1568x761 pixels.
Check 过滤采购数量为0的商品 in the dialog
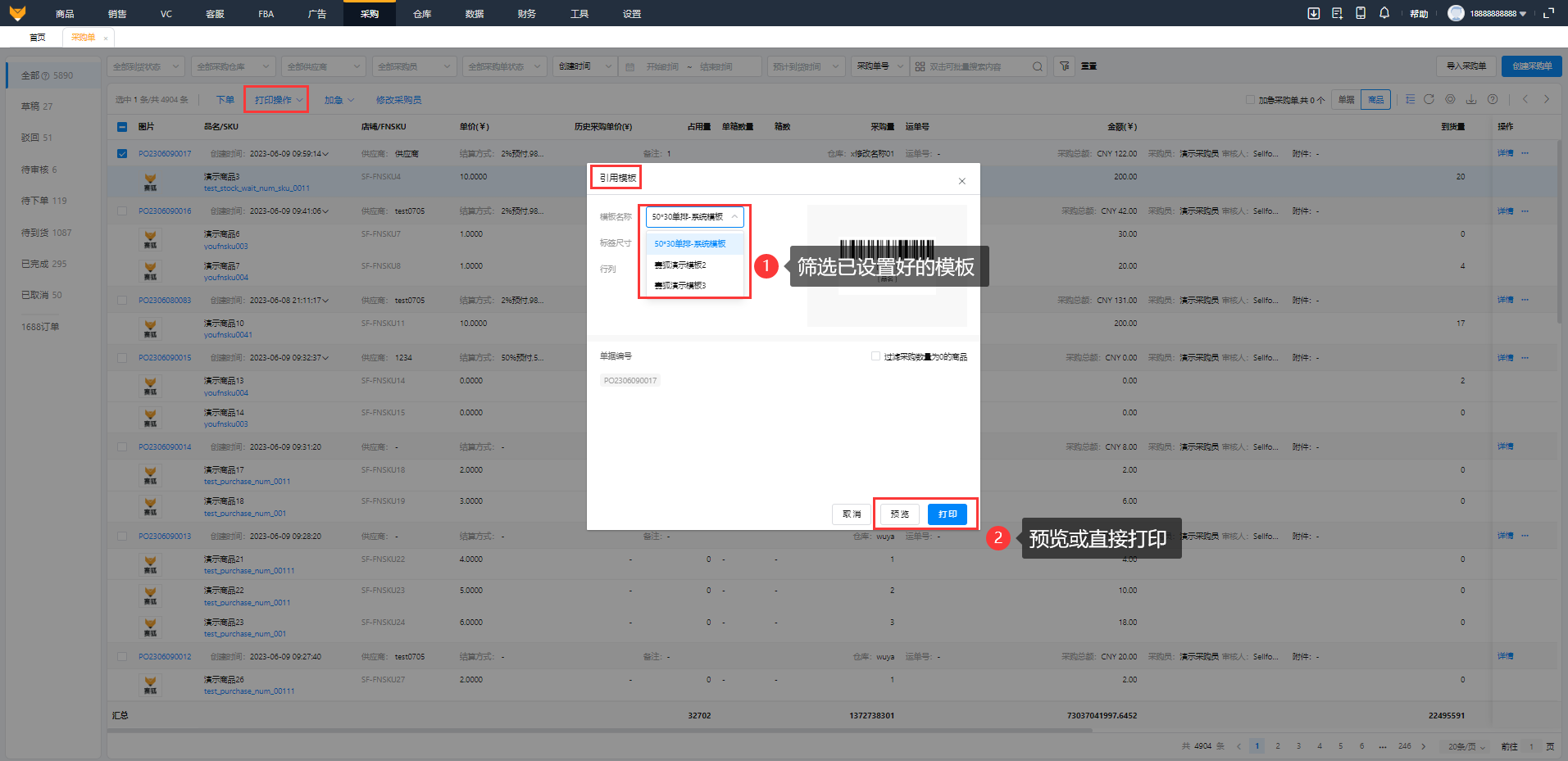875,356
